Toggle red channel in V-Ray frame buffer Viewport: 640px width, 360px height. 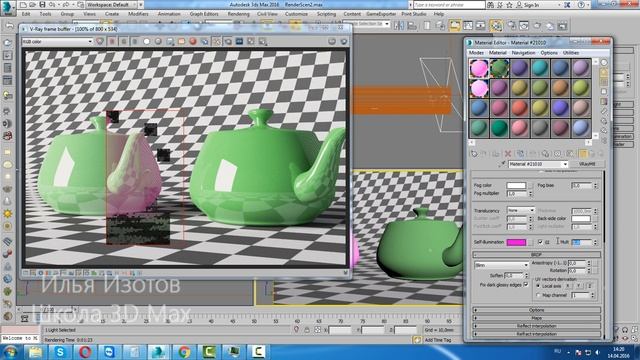pos(112,42)
